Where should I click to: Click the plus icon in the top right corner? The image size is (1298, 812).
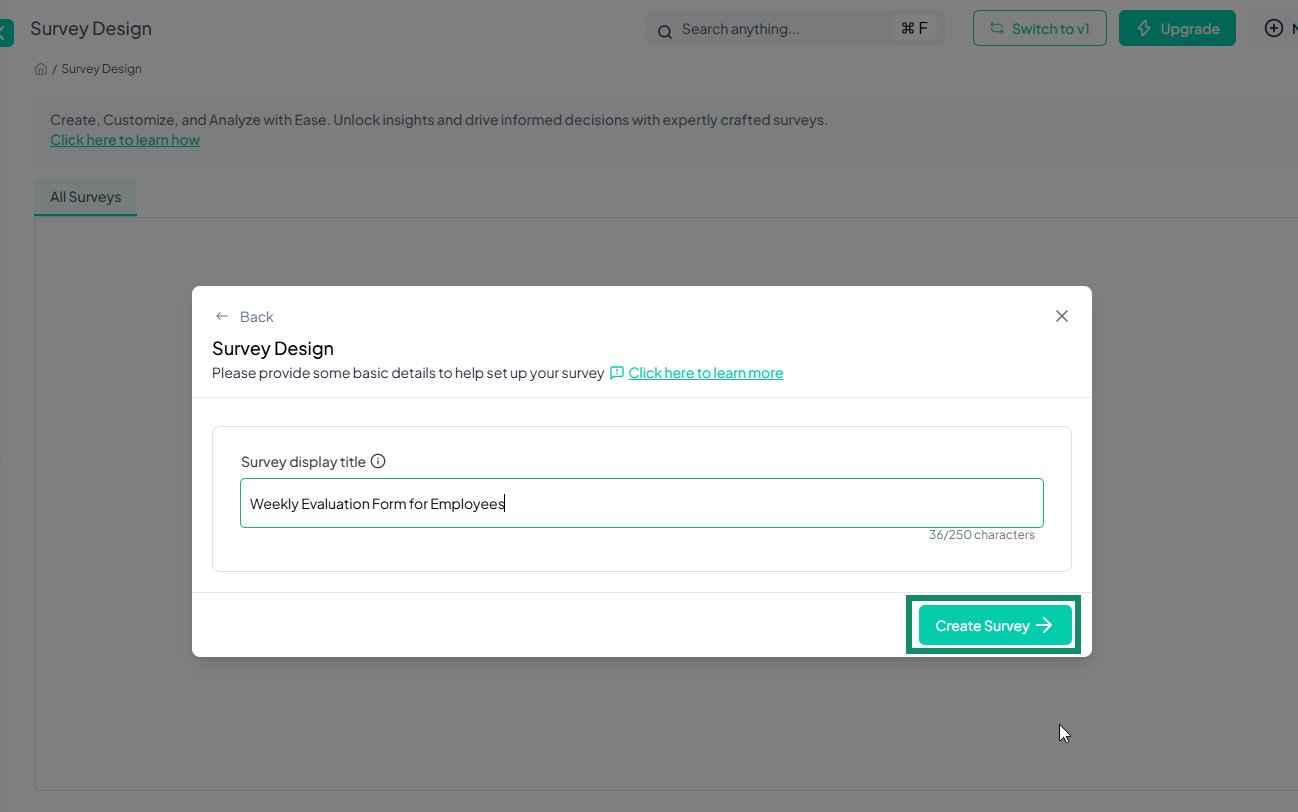pos(1275,28)
